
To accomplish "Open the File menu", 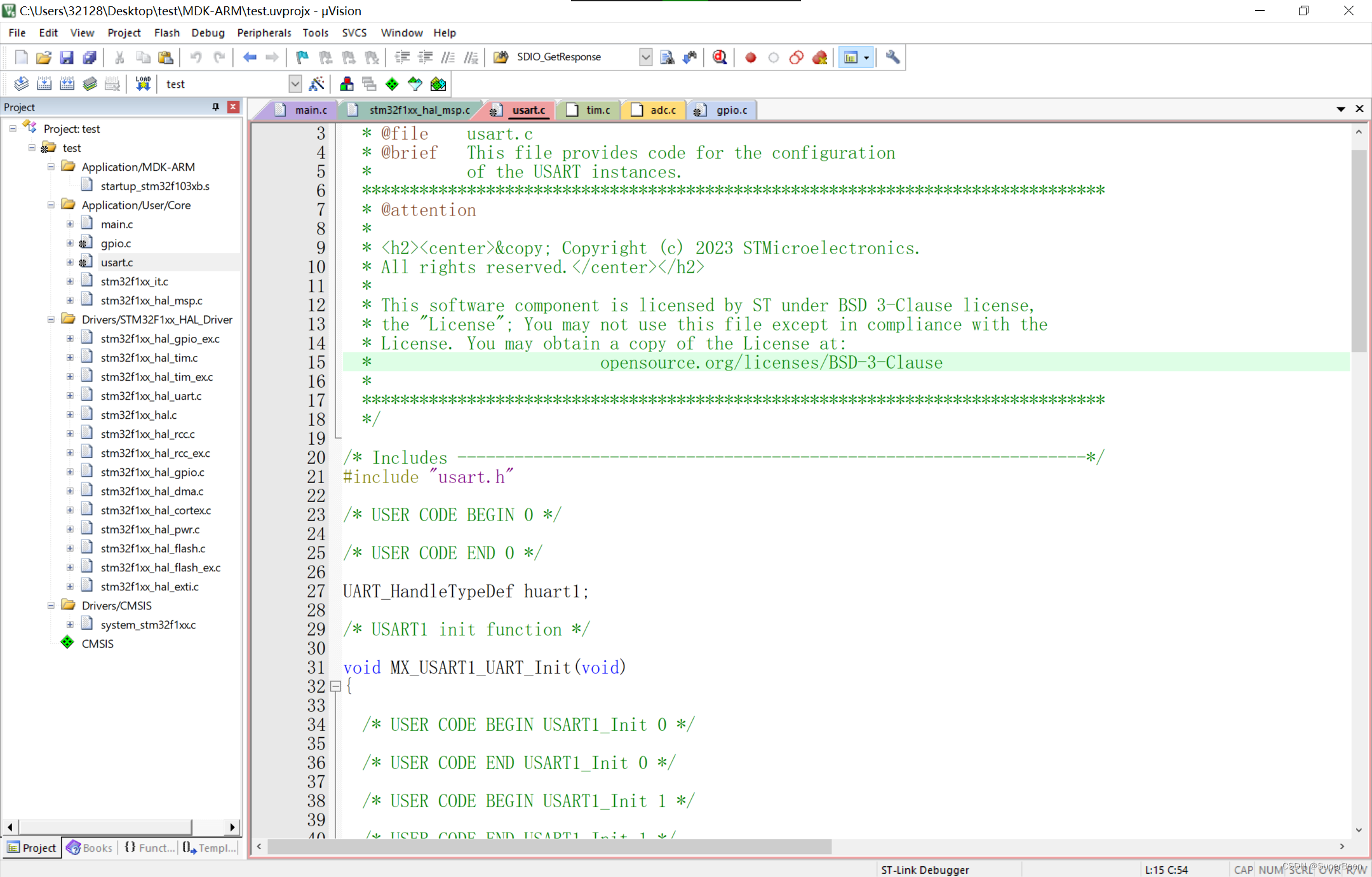I will point(17,32).
